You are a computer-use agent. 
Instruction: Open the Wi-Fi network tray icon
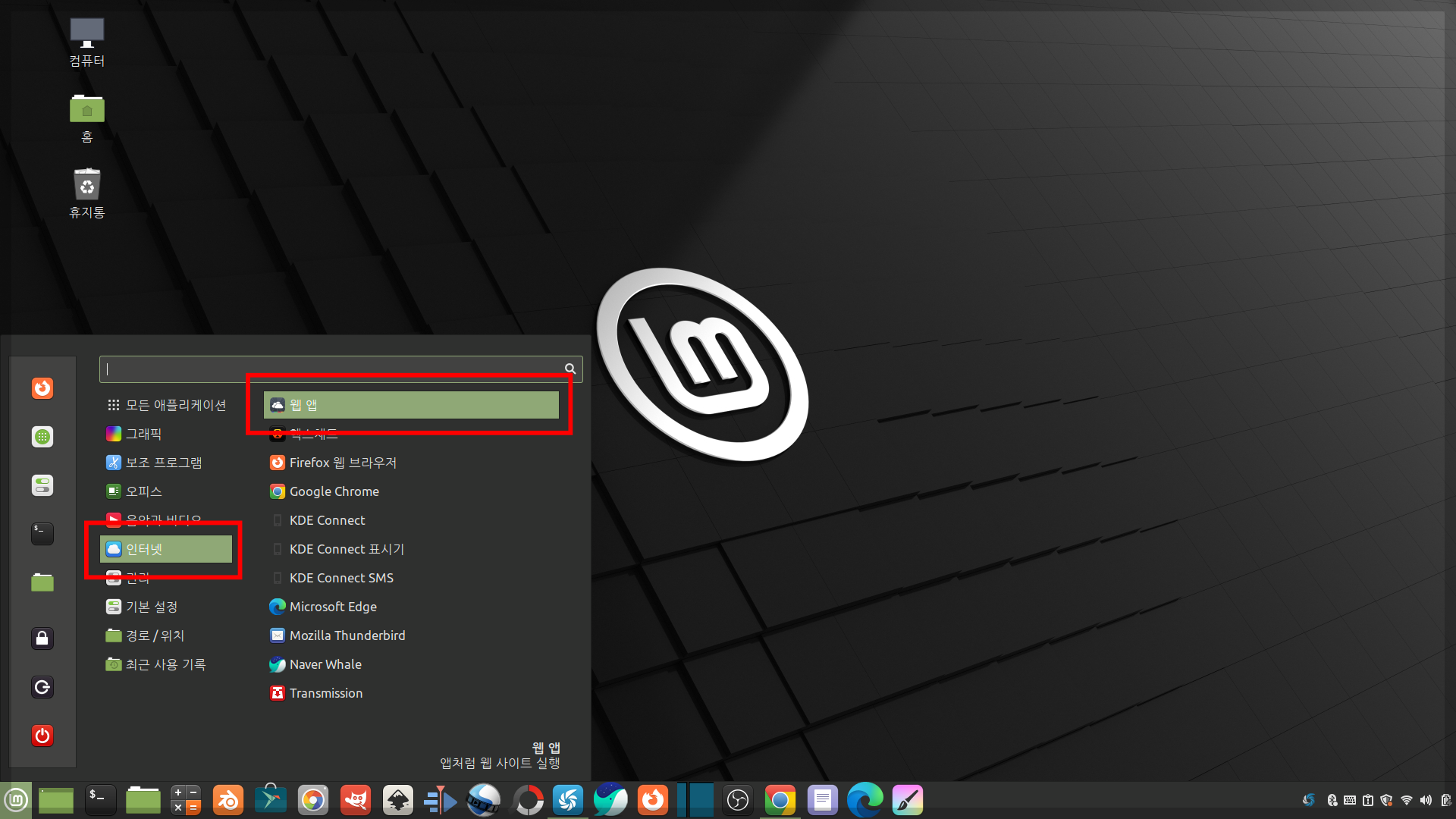pos(1407,800)
